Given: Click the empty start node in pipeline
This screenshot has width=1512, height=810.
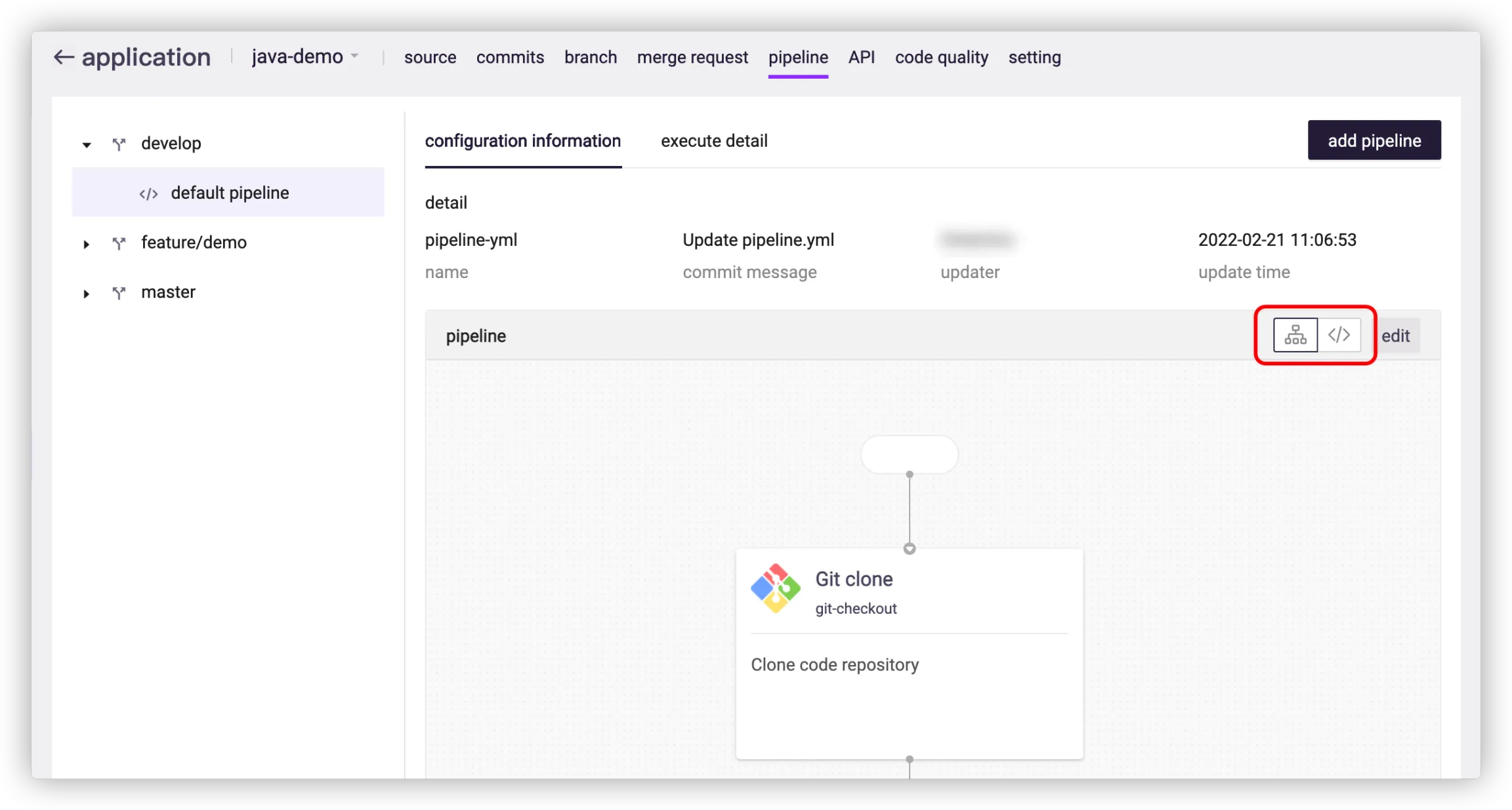Looking at the screenshot, I should click(x=909, y=454).
